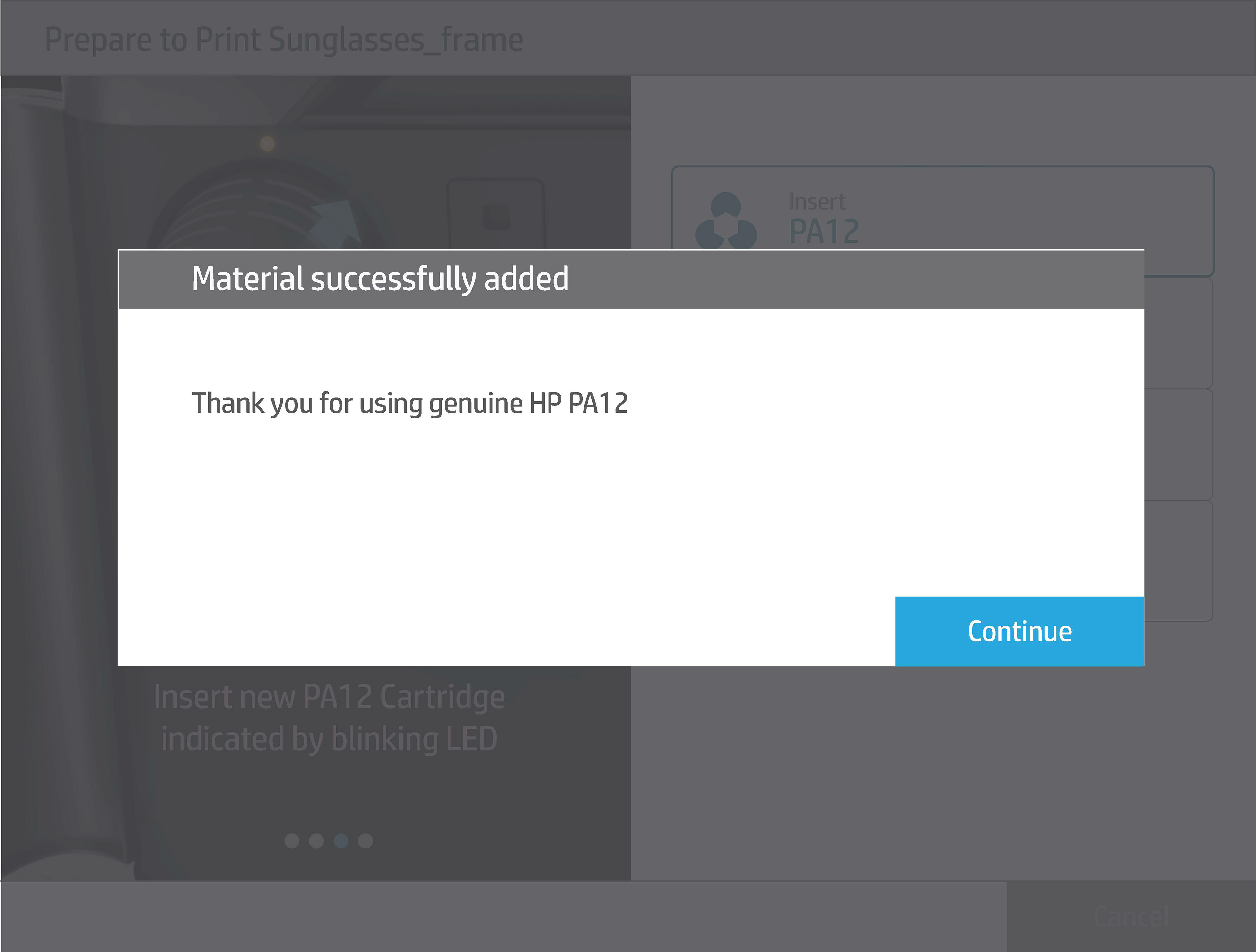This screenshot has height=952, width=1256.
Task: Click the orange LED light in illustration
Action: 268,144
